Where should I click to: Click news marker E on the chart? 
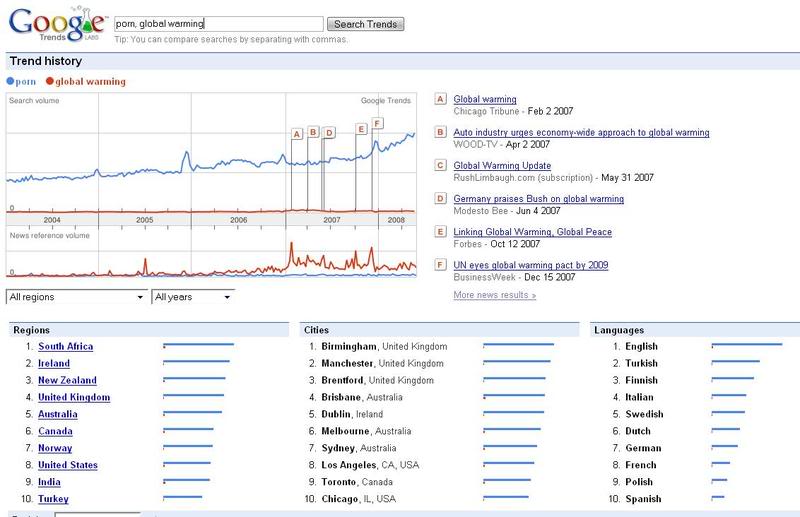[361, 129]
